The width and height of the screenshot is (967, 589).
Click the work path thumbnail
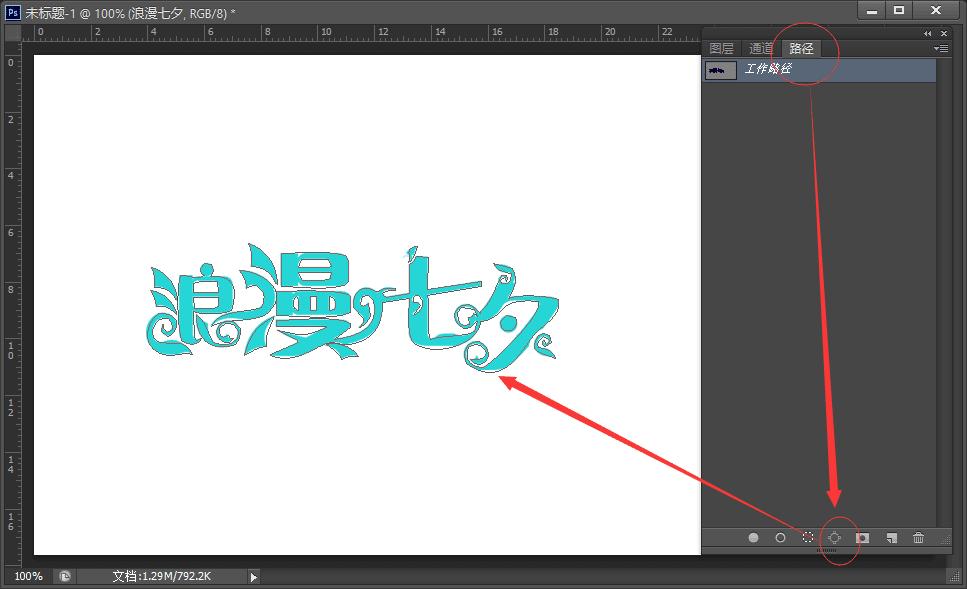click(720, 70)
